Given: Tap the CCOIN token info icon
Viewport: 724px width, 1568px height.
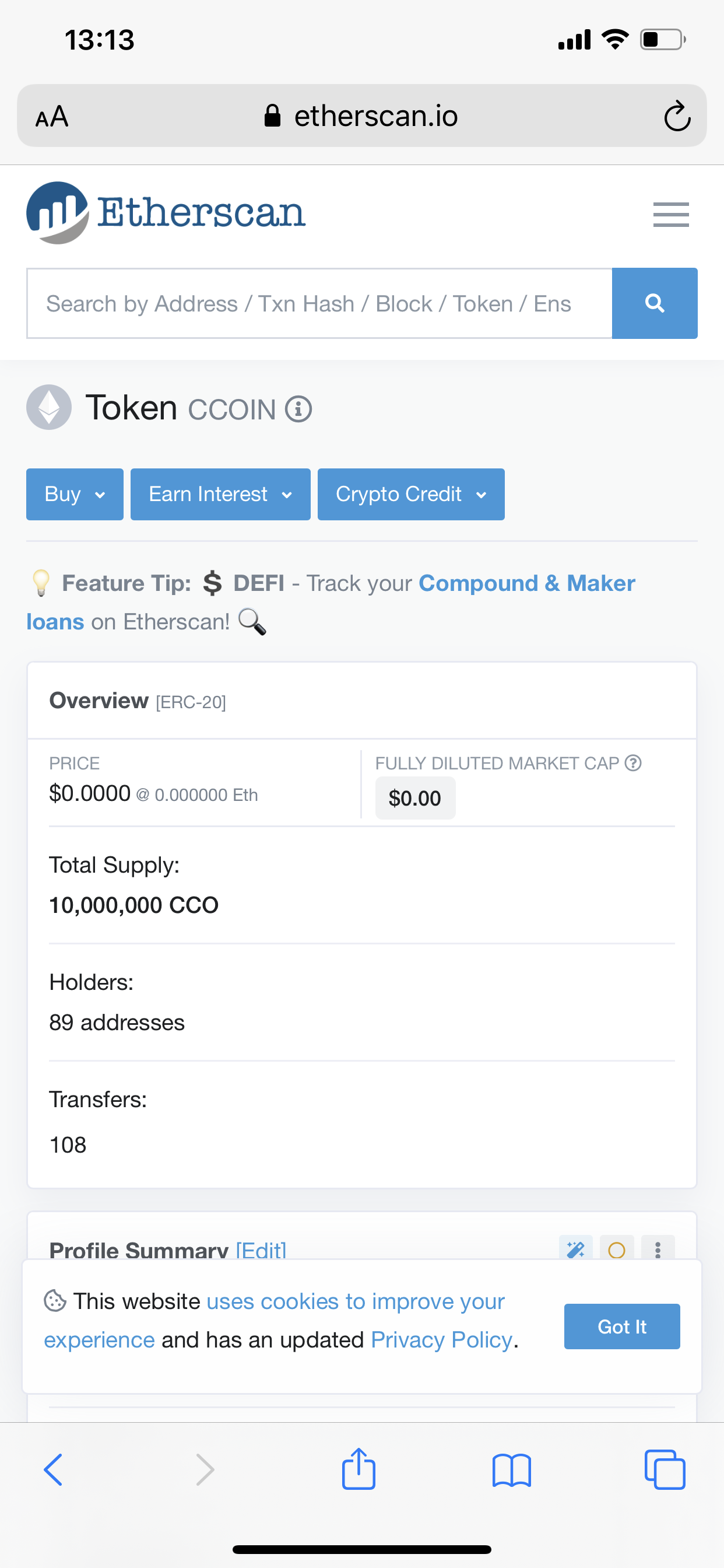Looking at the screenshot, I should point(298,409).
